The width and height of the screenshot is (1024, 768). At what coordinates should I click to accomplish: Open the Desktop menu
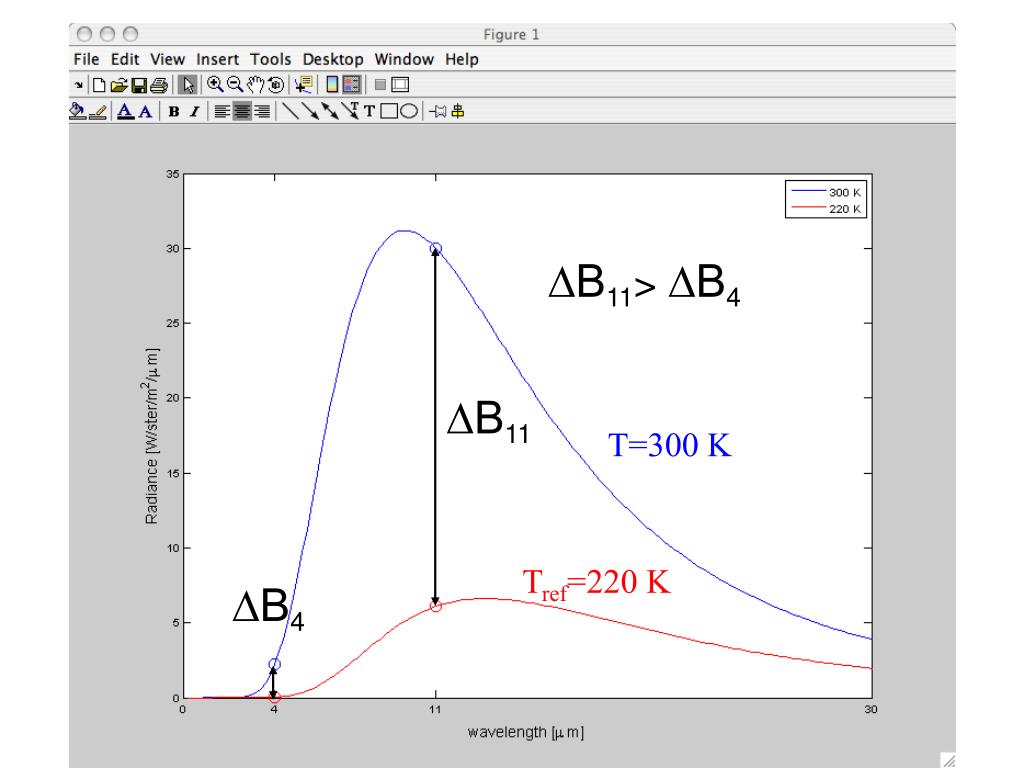click(x=333, y=59)
